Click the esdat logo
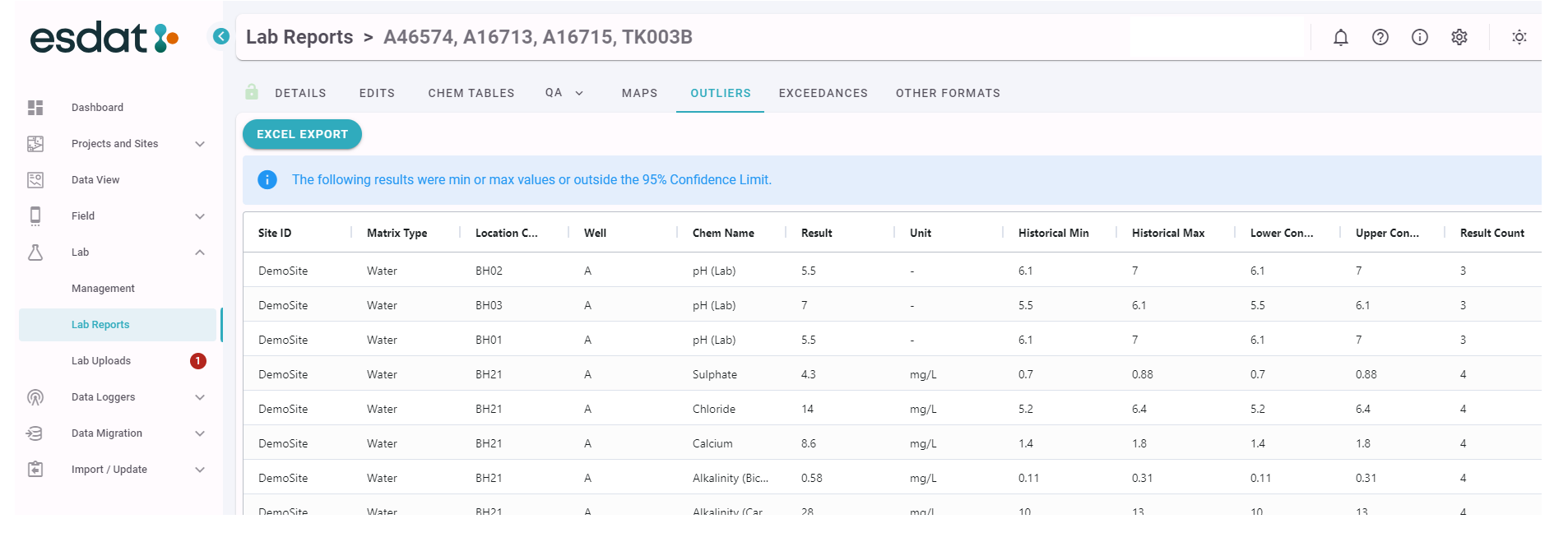1568x556 pixels. tap(104, 37)
